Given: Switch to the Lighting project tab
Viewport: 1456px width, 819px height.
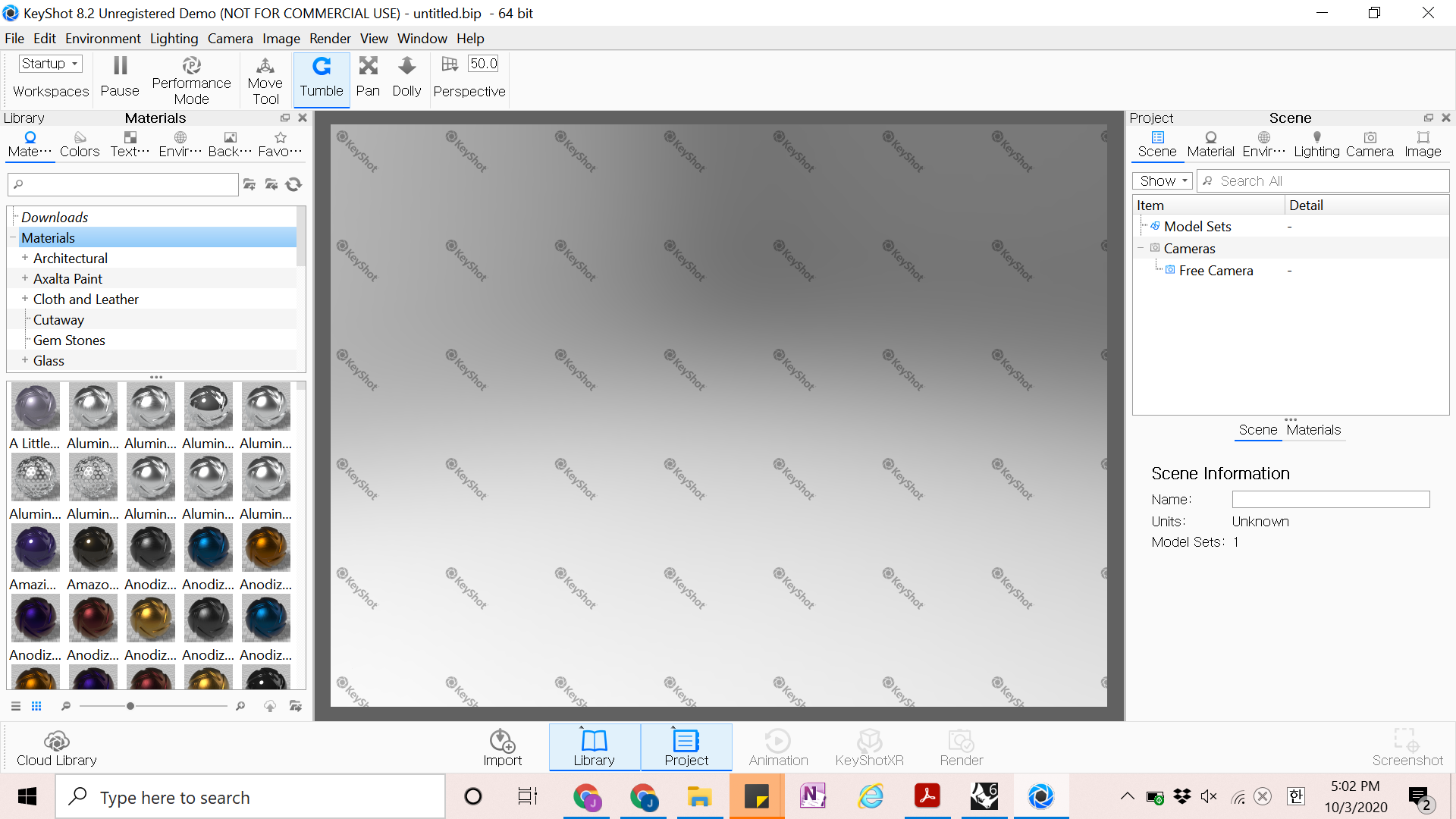Looking at the screenshot, I should (1316, 143).
